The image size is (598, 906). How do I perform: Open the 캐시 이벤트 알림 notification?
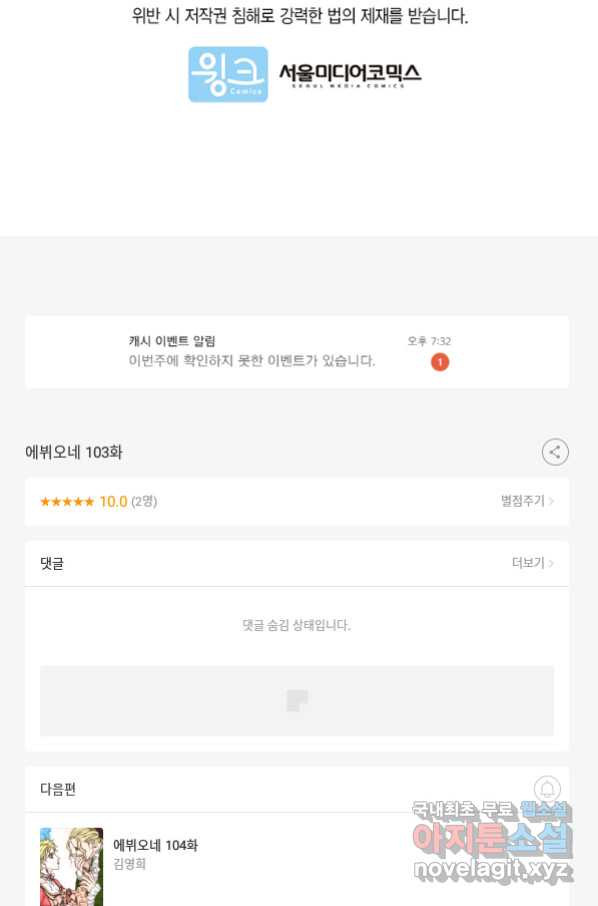click(x=297, y=352)
